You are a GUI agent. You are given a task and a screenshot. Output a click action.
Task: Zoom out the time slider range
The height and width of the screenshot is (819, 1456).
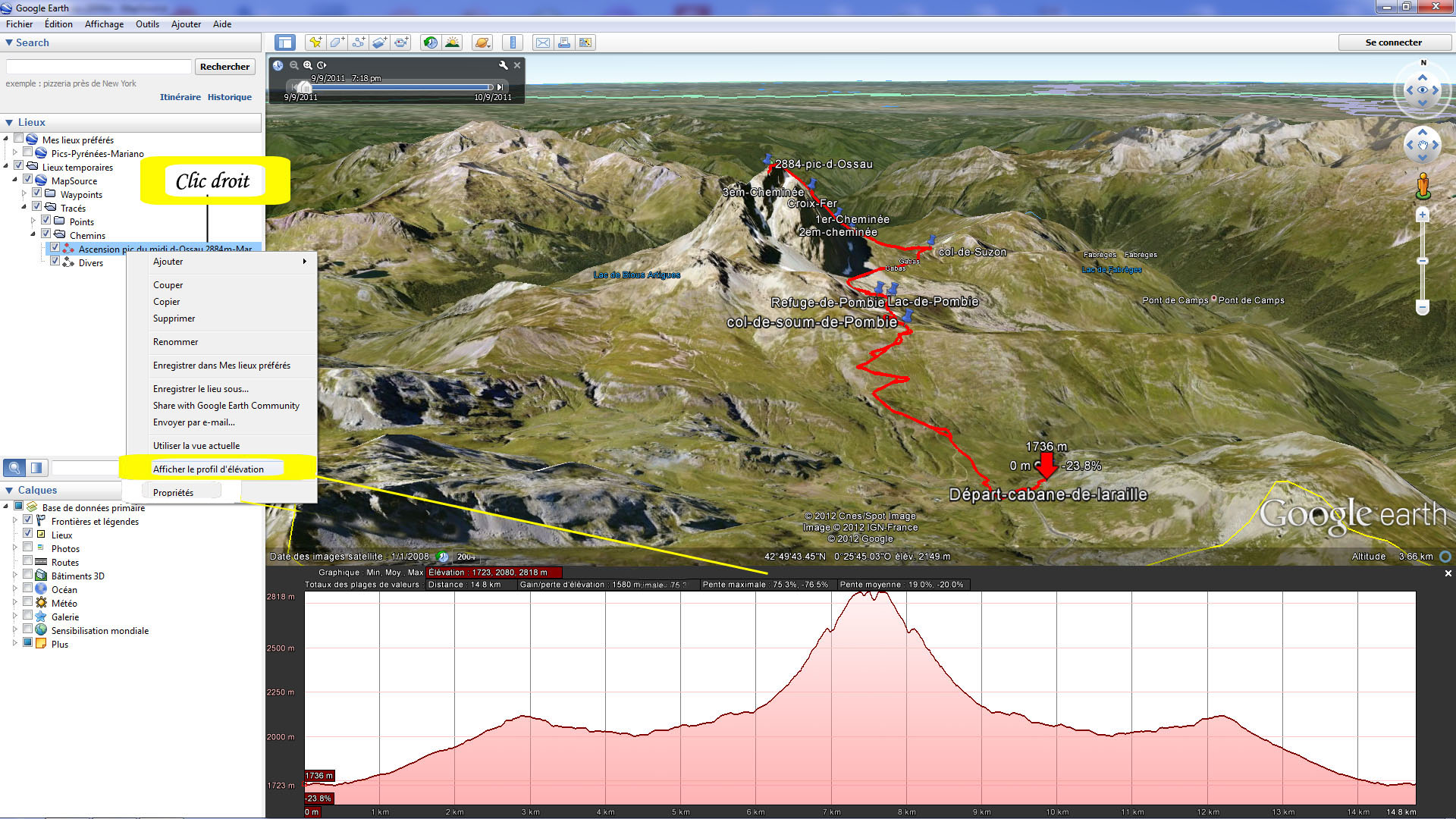tap(294, 65)
